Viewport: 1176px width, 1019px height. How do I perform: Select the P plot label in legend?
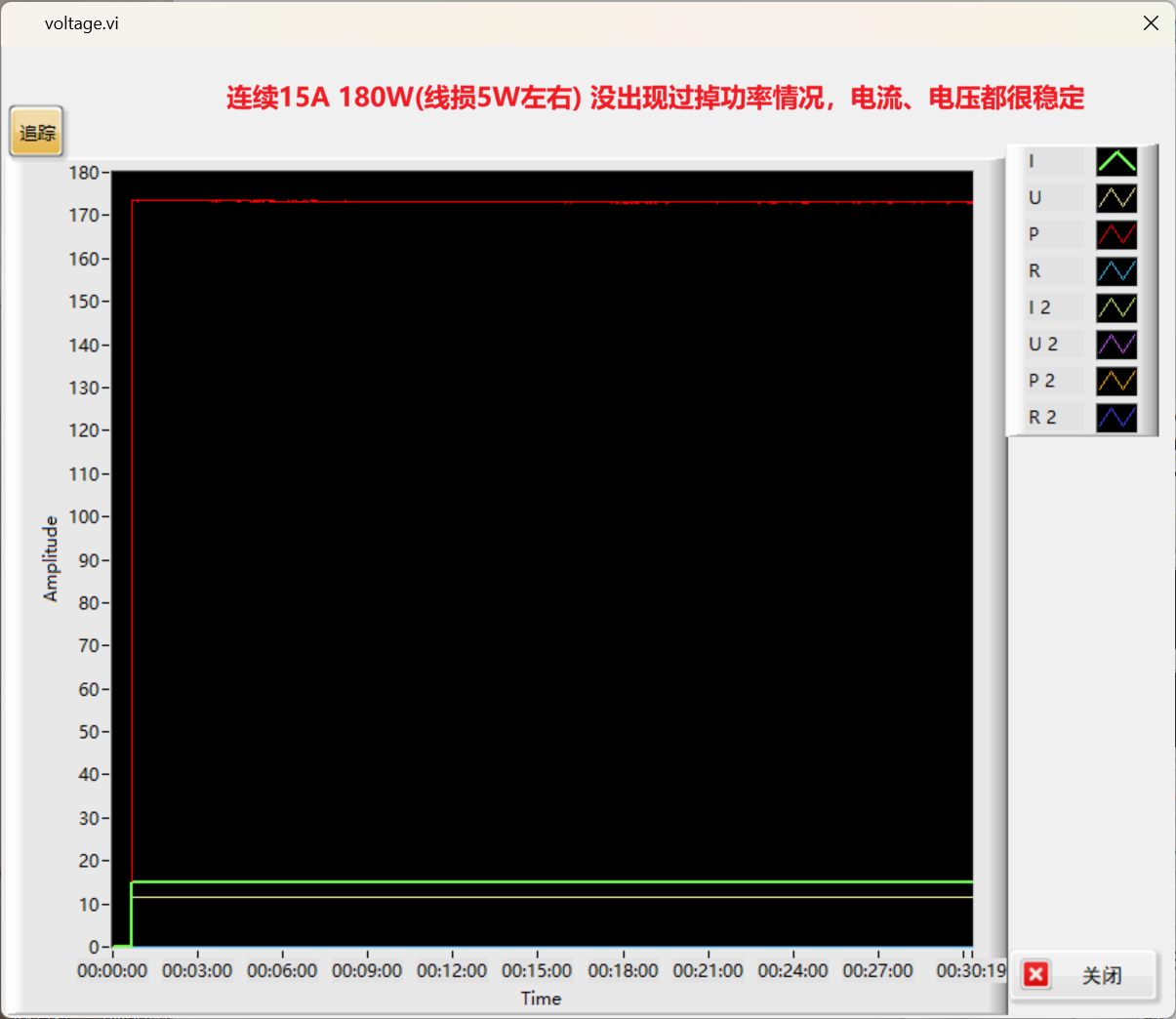[x=1054, y=234]
